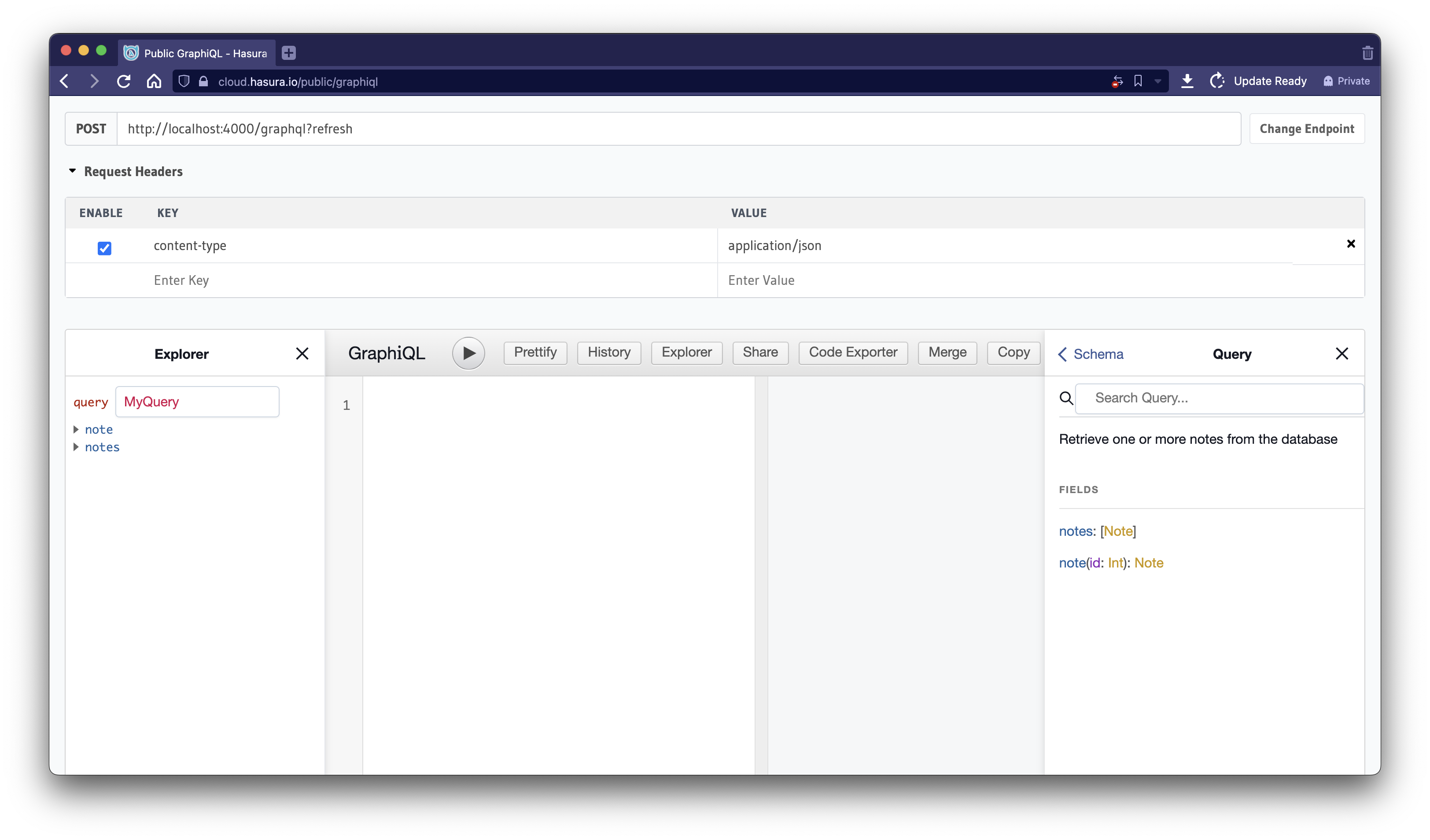Expand the notes tree item in Explorer
Viewport: 1430px width, 840px height.
pyautogui.click(x=77, y=447)
